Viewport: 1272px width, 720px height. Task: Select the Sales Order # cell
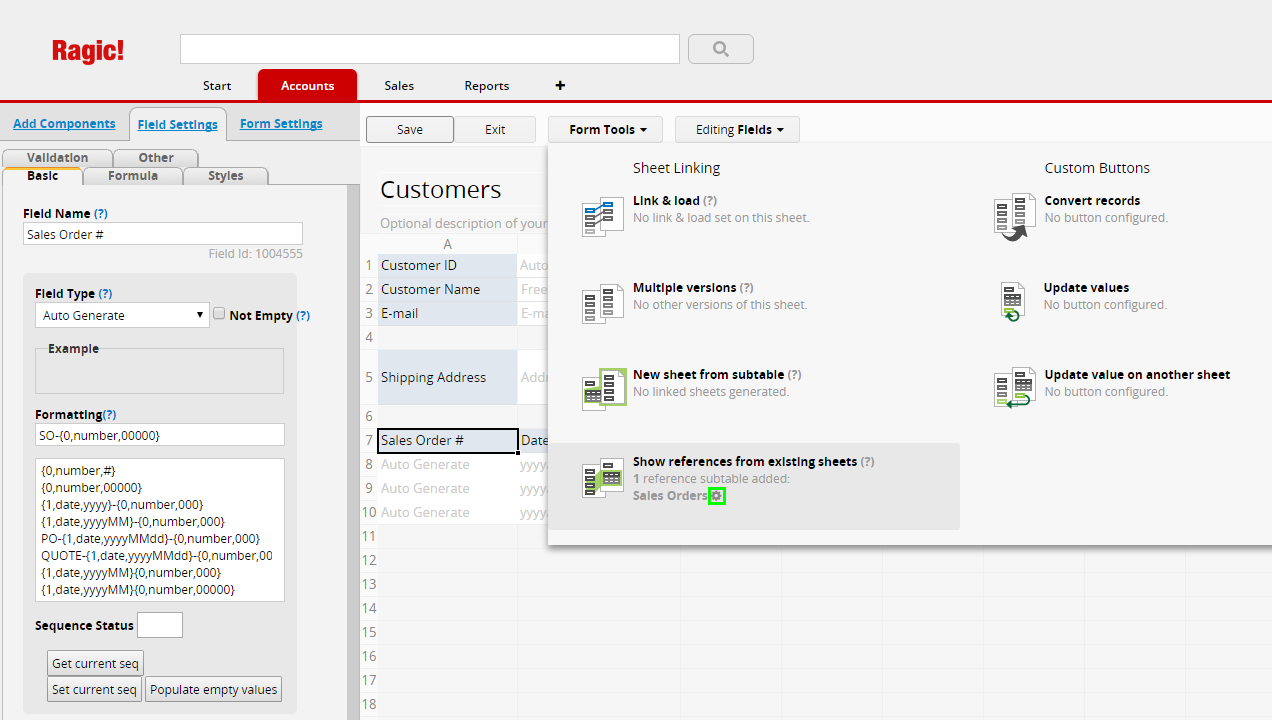(x=448, y=441)
